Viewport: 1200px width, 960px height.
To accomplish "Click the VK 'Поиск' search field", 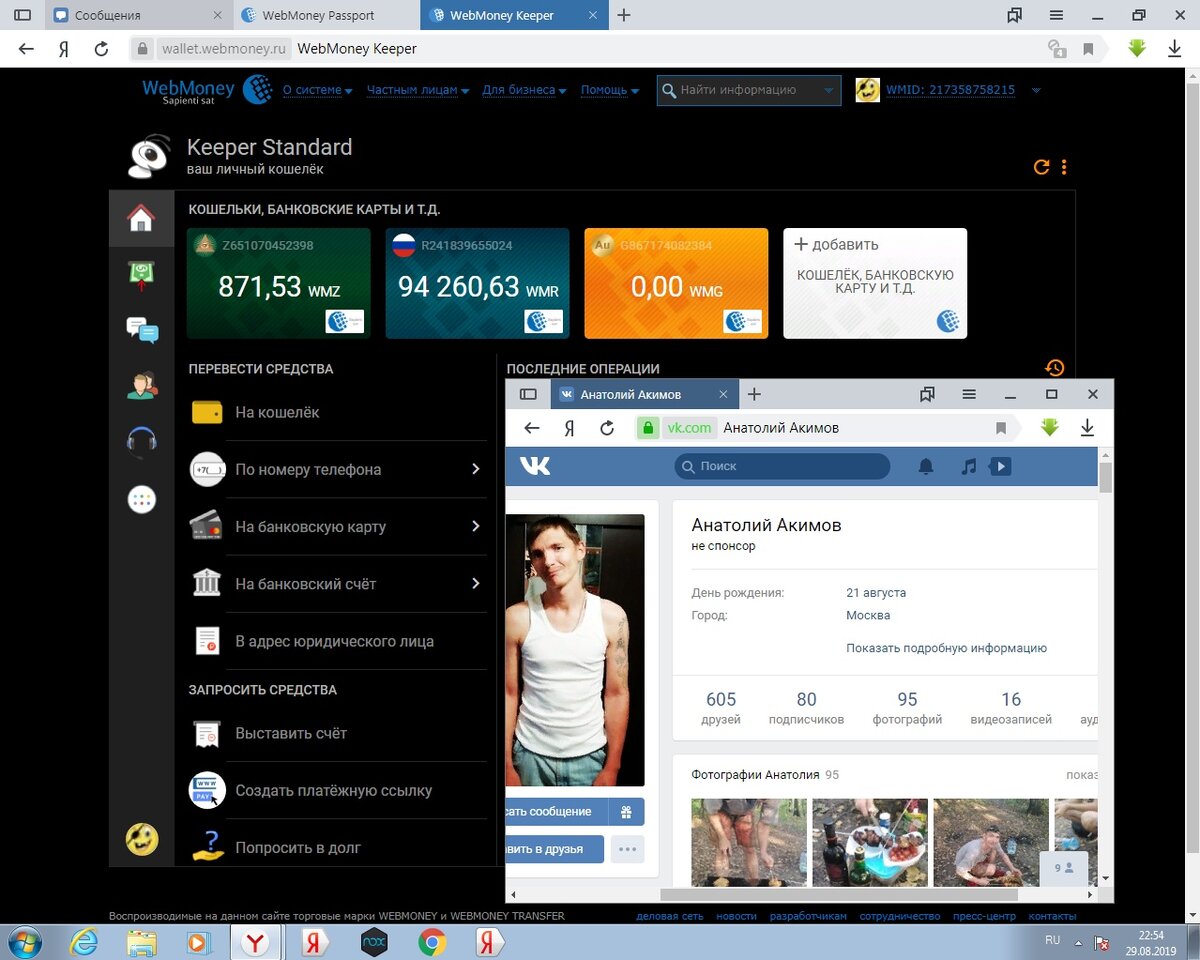I will pyautogui.click(x=782, y=466).
